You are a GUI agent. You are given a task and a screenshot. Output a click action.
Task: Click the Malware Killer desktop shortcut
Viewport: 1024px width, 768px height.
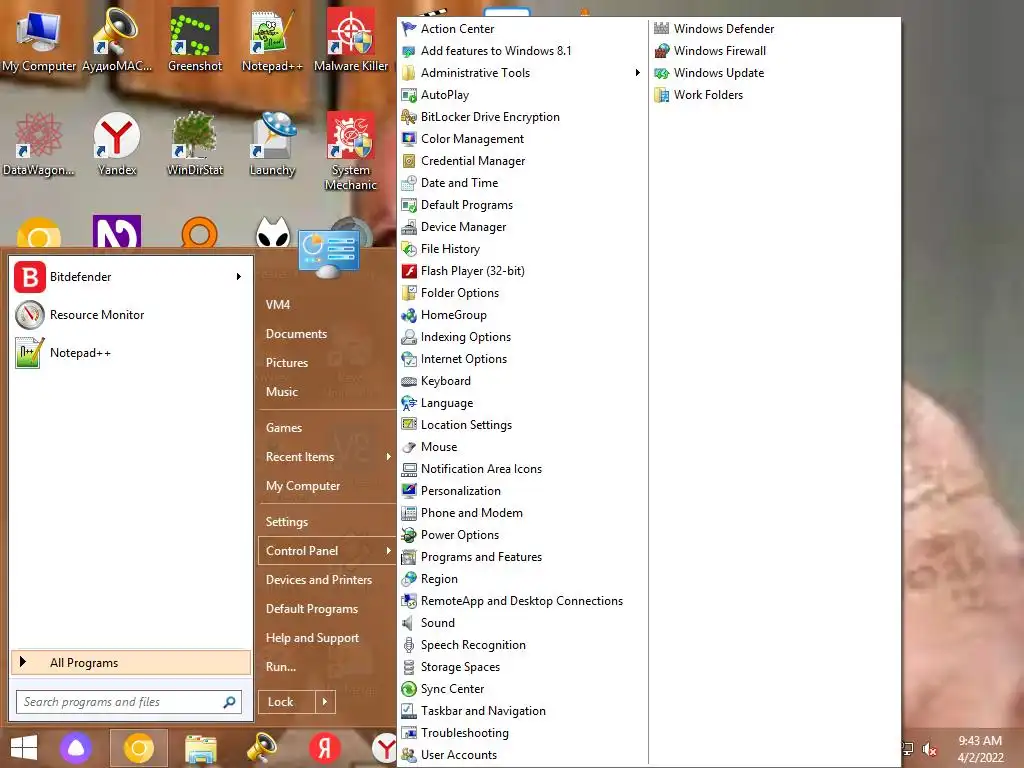351,39
